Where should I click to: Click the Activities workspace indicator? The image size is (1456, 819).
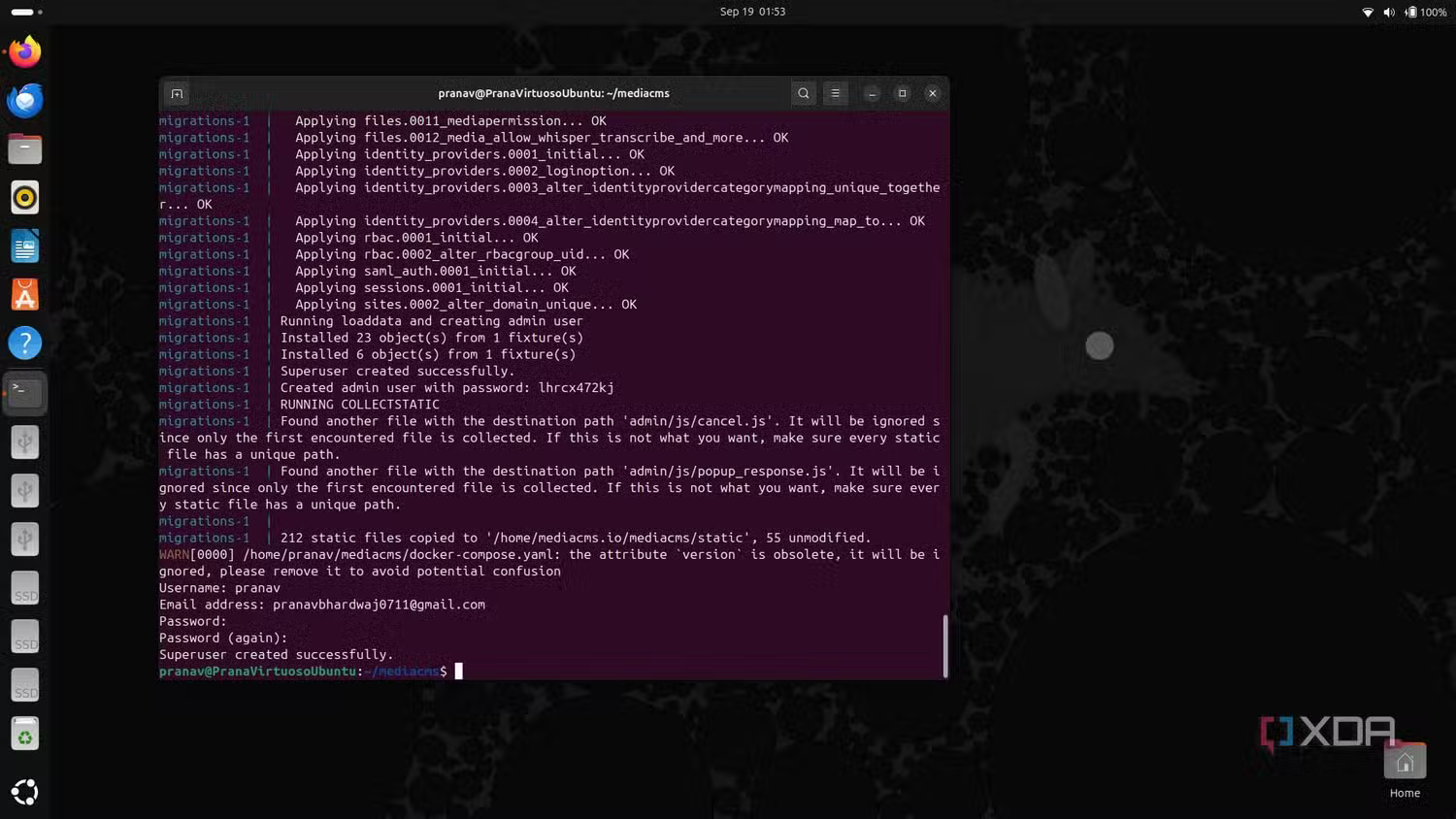coord(26,12)
